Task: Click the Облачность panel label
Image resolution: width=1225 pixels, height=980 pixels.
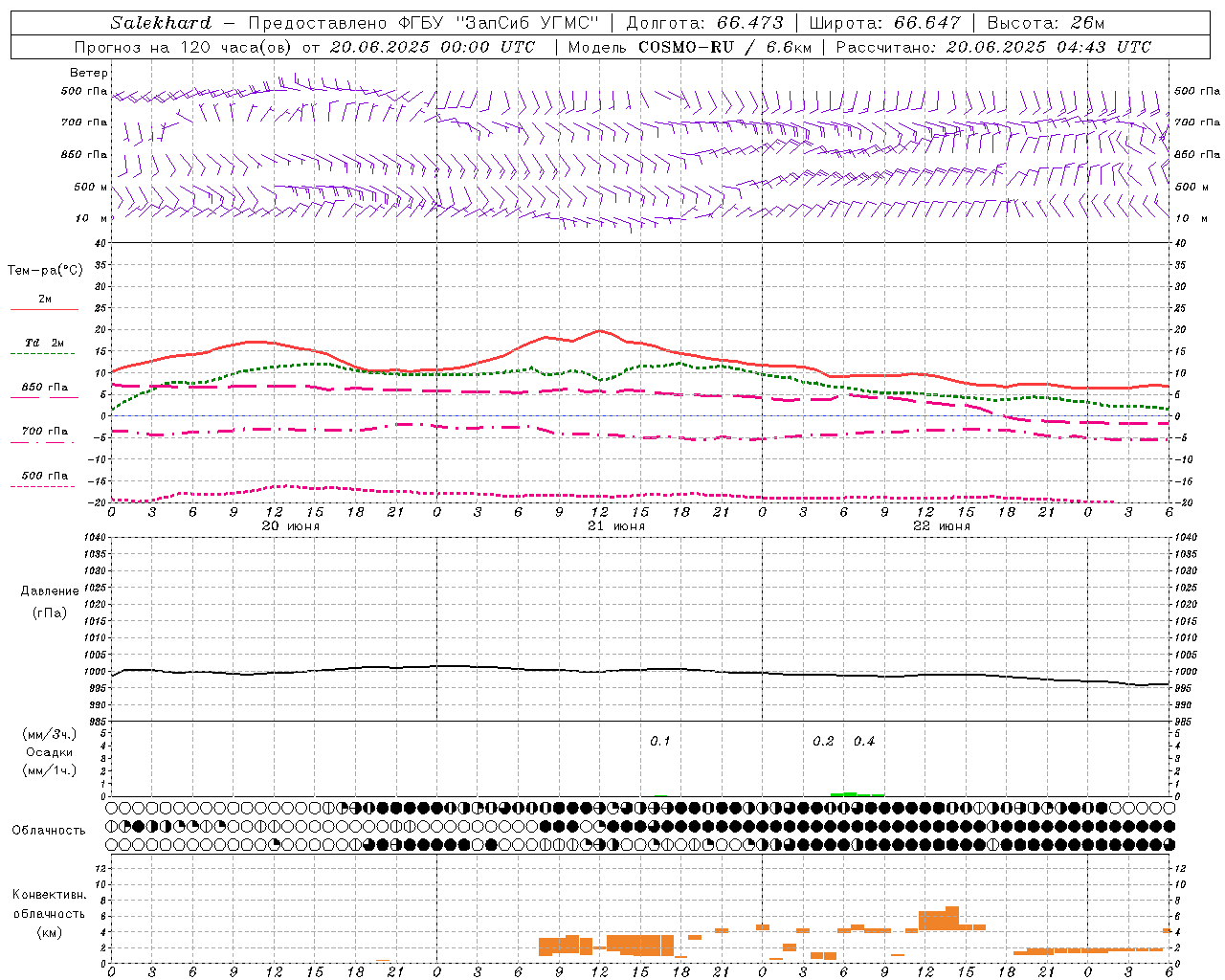Action: click(49, 831)
